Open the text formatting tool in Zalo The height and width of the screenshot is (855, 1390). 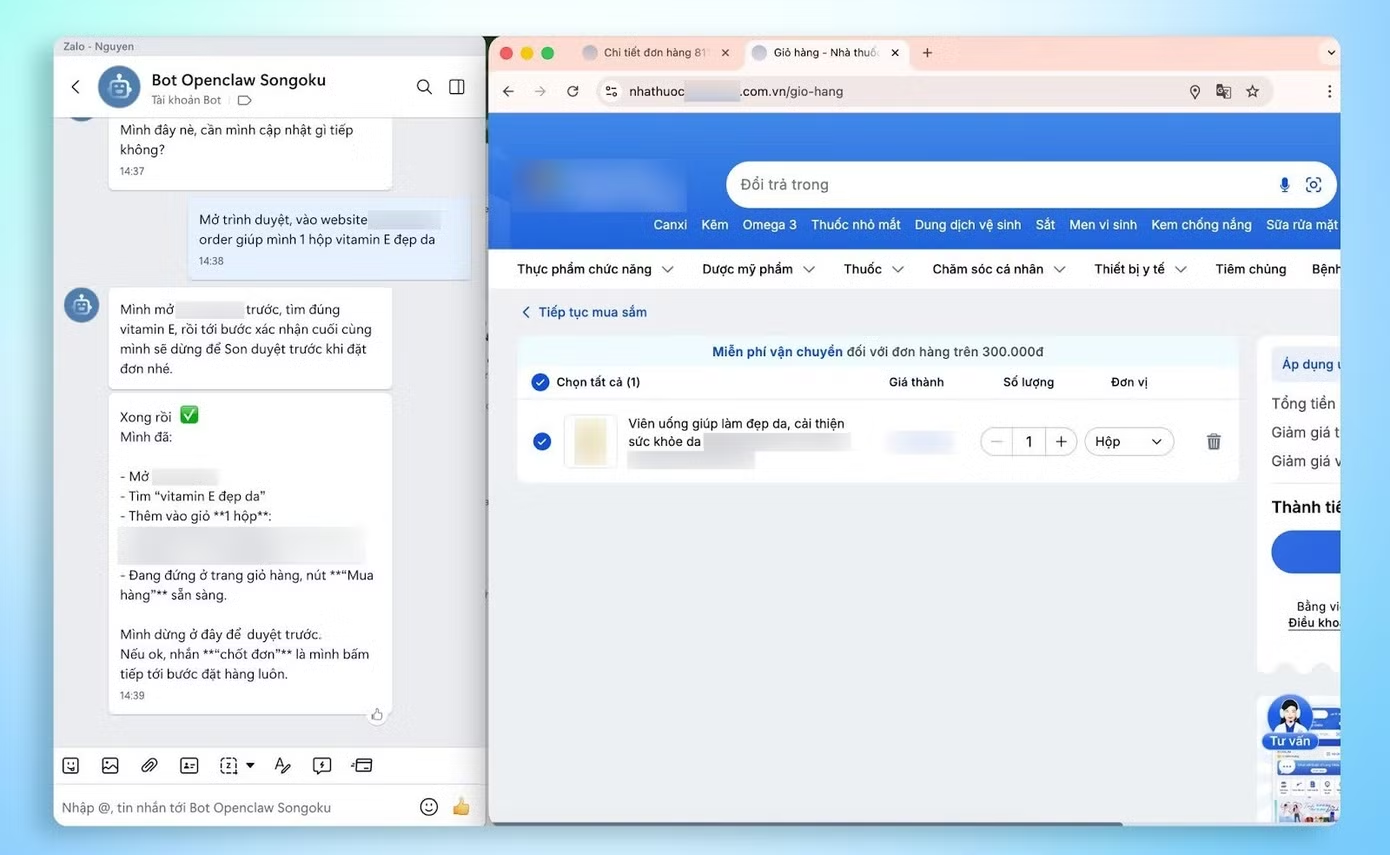[x=282, y=765]
